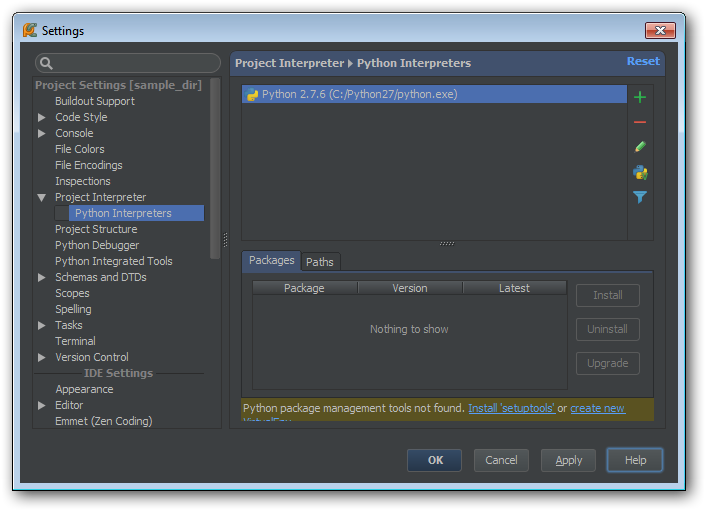Open Schemas and DTDs settings
The width and height of the screenshot is (706, 511).
pyautogui.click(x=101, y=277)
